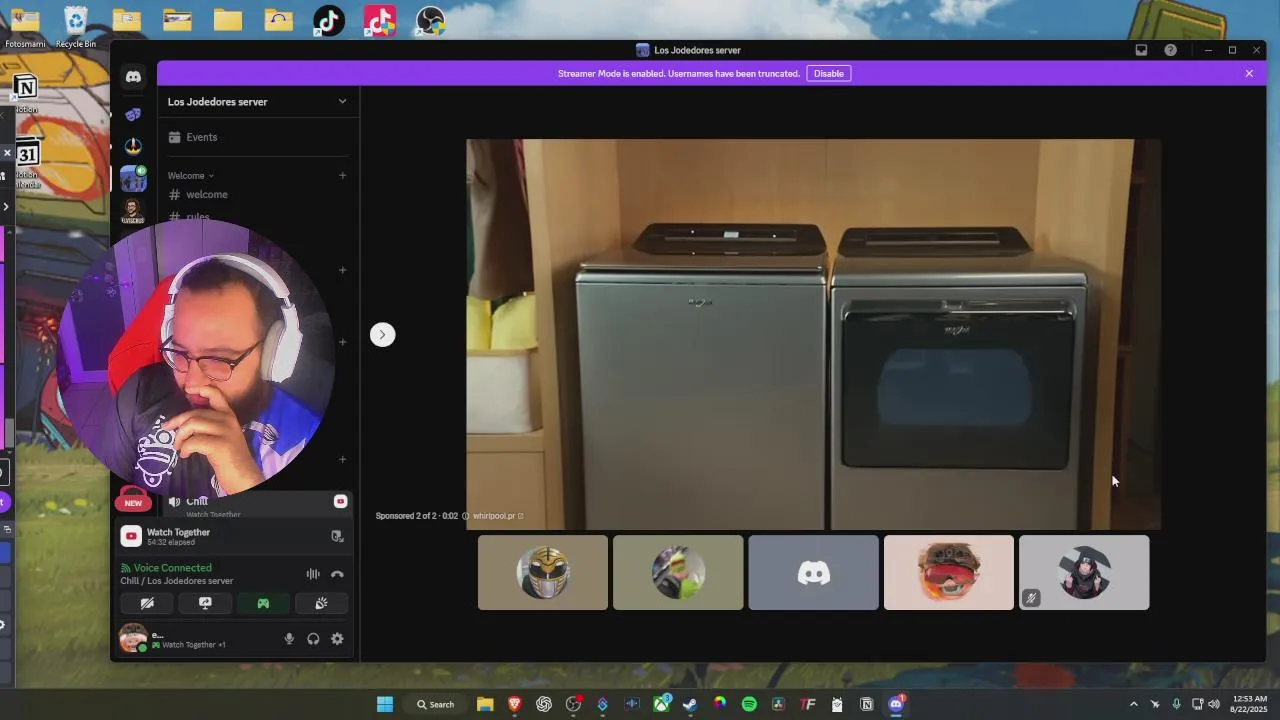Open File Explorer from the taskbar
This screenshot has height=720, width=1280.
click(485, 704)
